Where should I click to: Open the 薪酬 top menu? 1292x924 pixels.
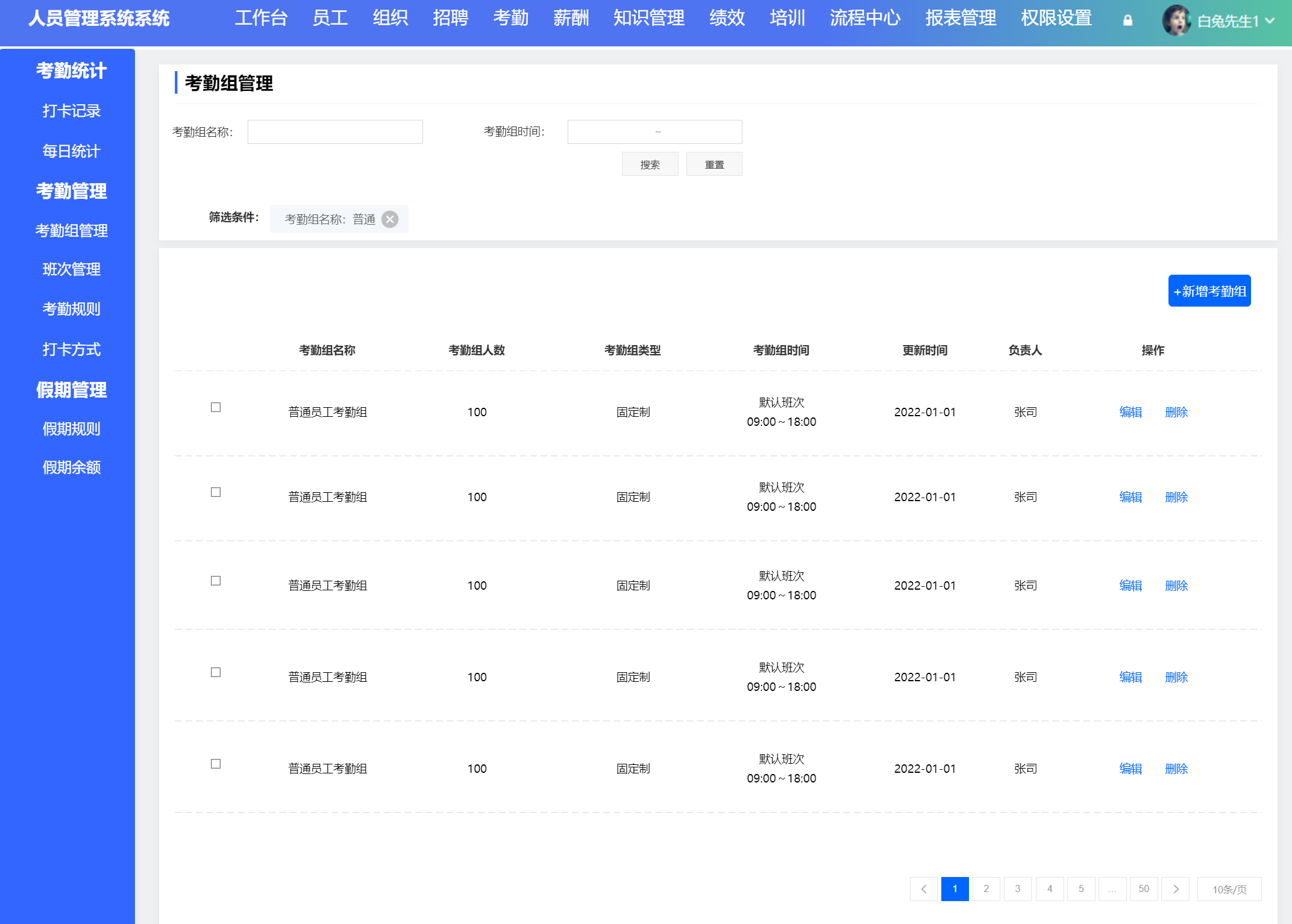[x=571, y=18]
